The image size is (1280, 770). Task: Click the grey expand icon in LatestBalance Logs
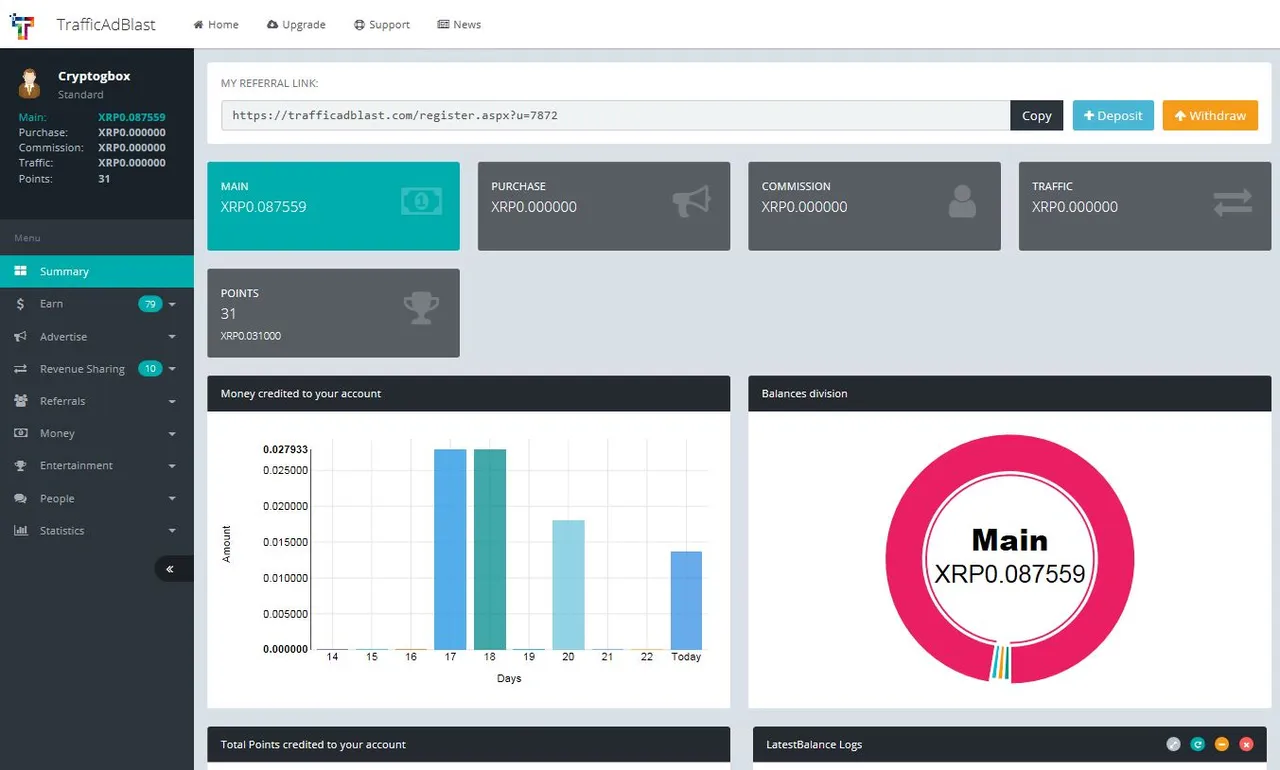point(1173,744)
